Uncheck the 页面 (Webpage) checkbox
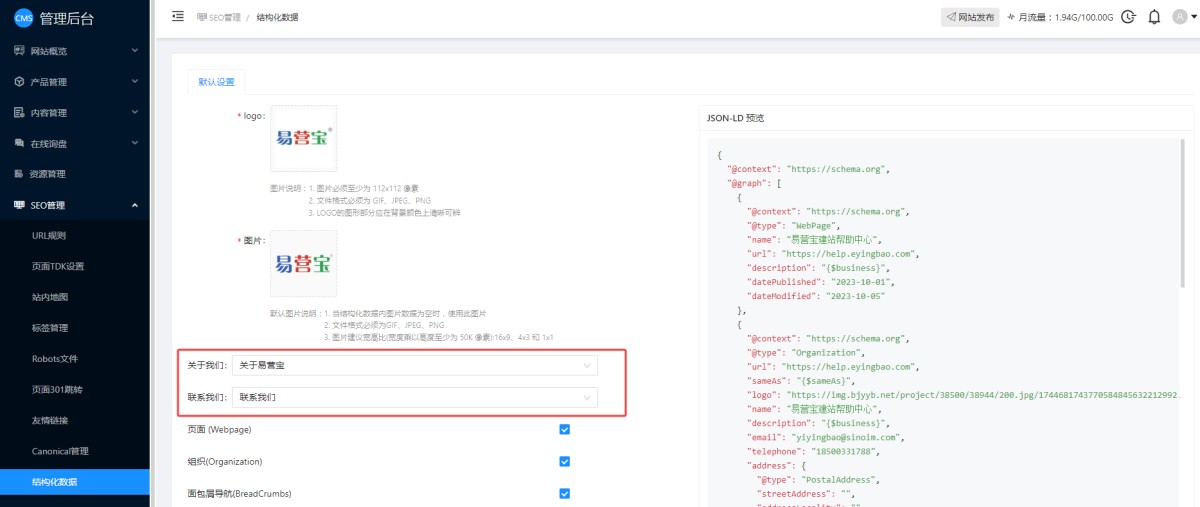 tap(564, 429)
